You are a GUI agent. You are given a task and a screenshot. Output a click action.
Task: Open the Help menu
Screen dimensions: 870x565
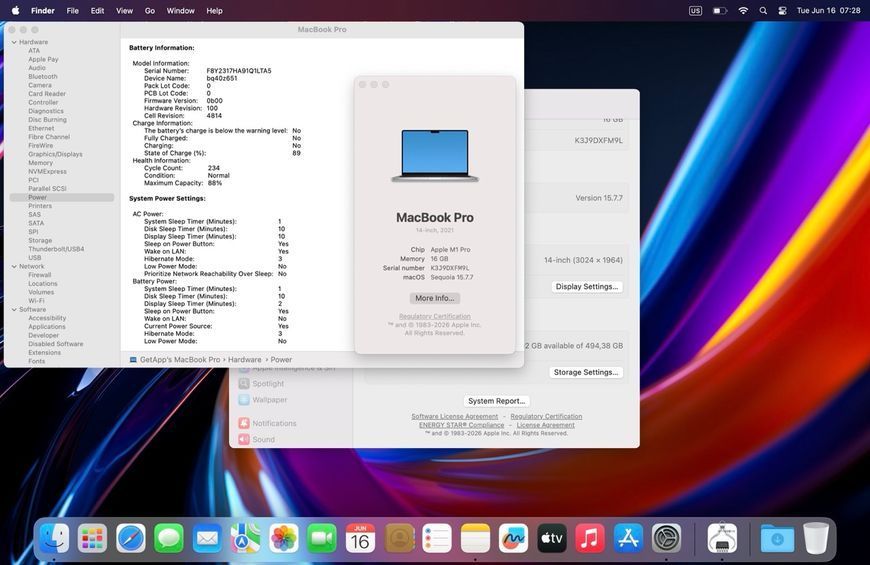pos(214,11)
